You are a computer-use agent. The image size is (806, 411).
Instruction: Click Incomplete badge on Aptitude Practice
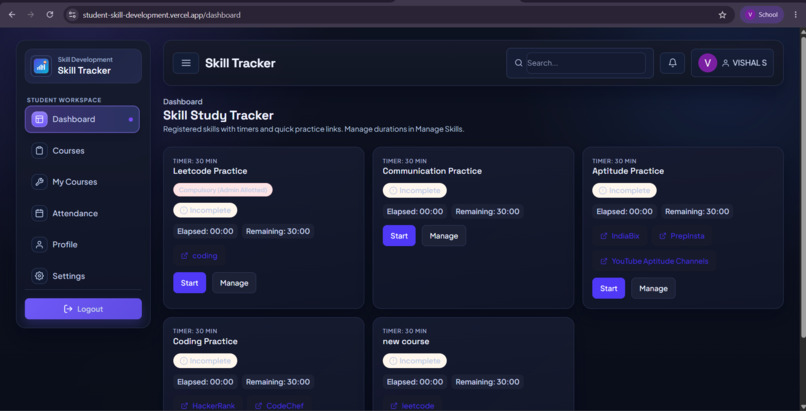pos(624,190)
